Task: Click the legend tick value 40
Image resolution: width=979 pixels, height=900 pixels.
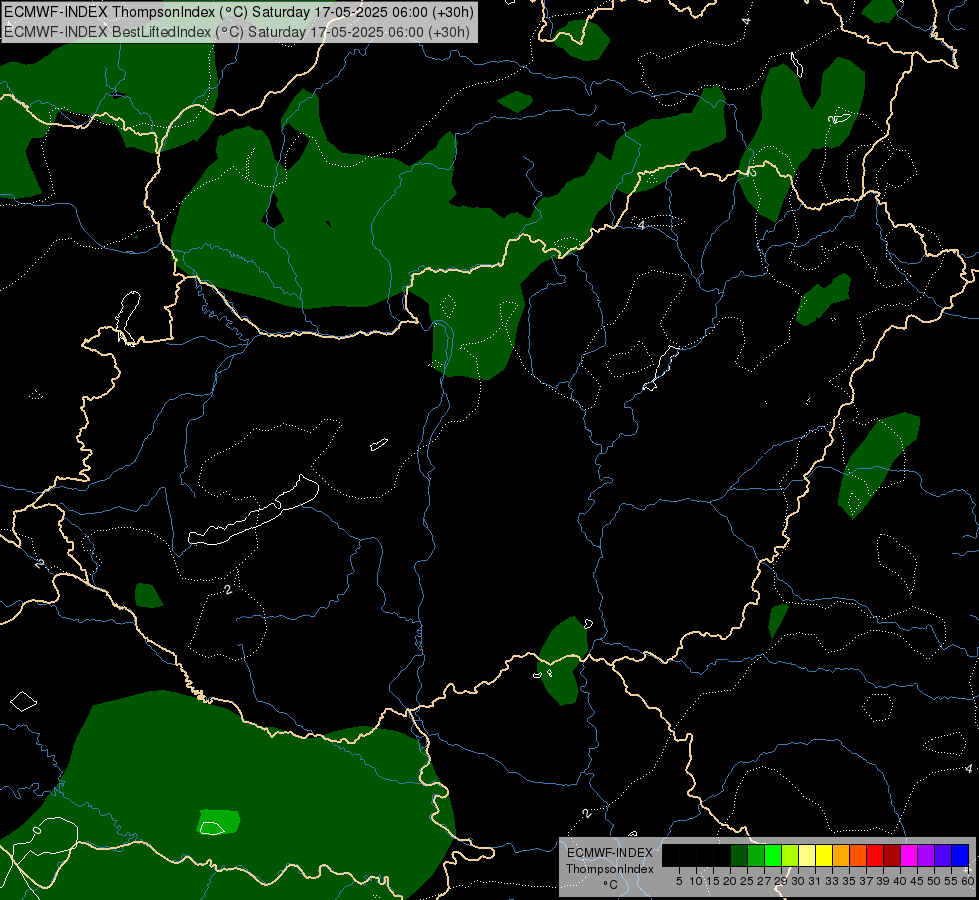Action: coord(900,881)
